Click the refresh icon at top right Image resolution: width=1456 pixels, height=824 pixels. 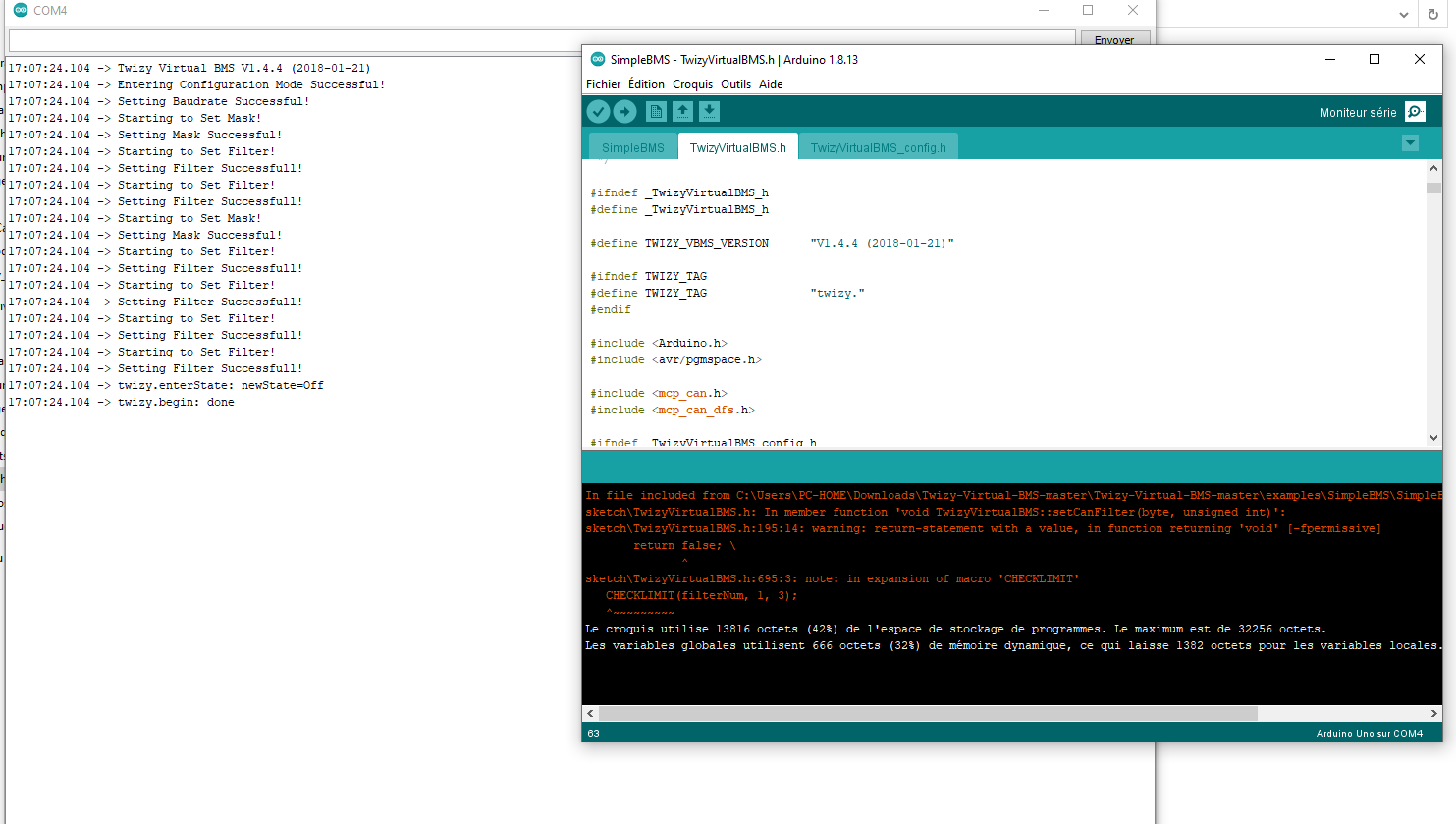pos(1432,15)
